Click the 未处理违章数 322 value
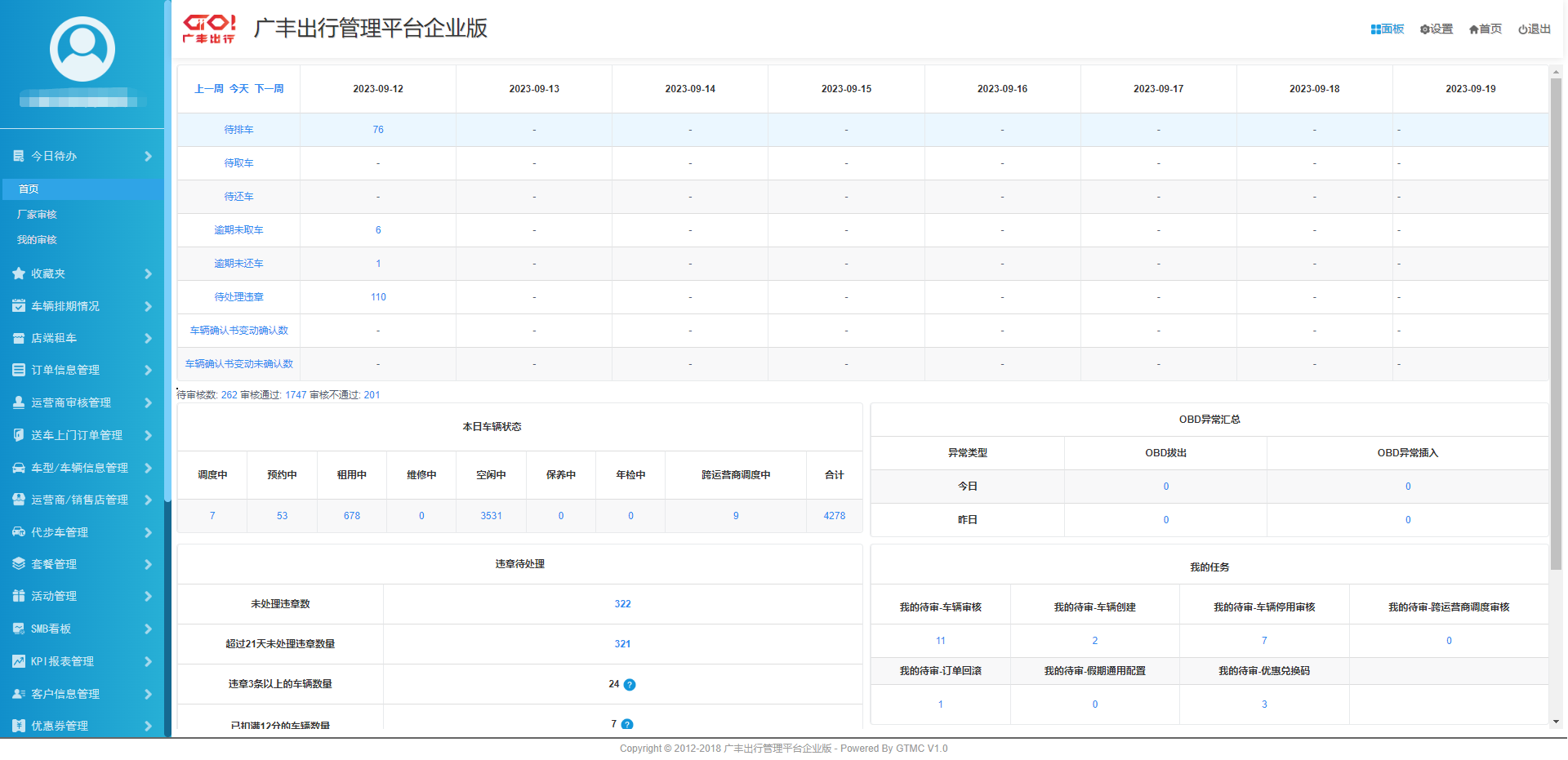Screen dimensions: 1568x760 pos(622,604)
